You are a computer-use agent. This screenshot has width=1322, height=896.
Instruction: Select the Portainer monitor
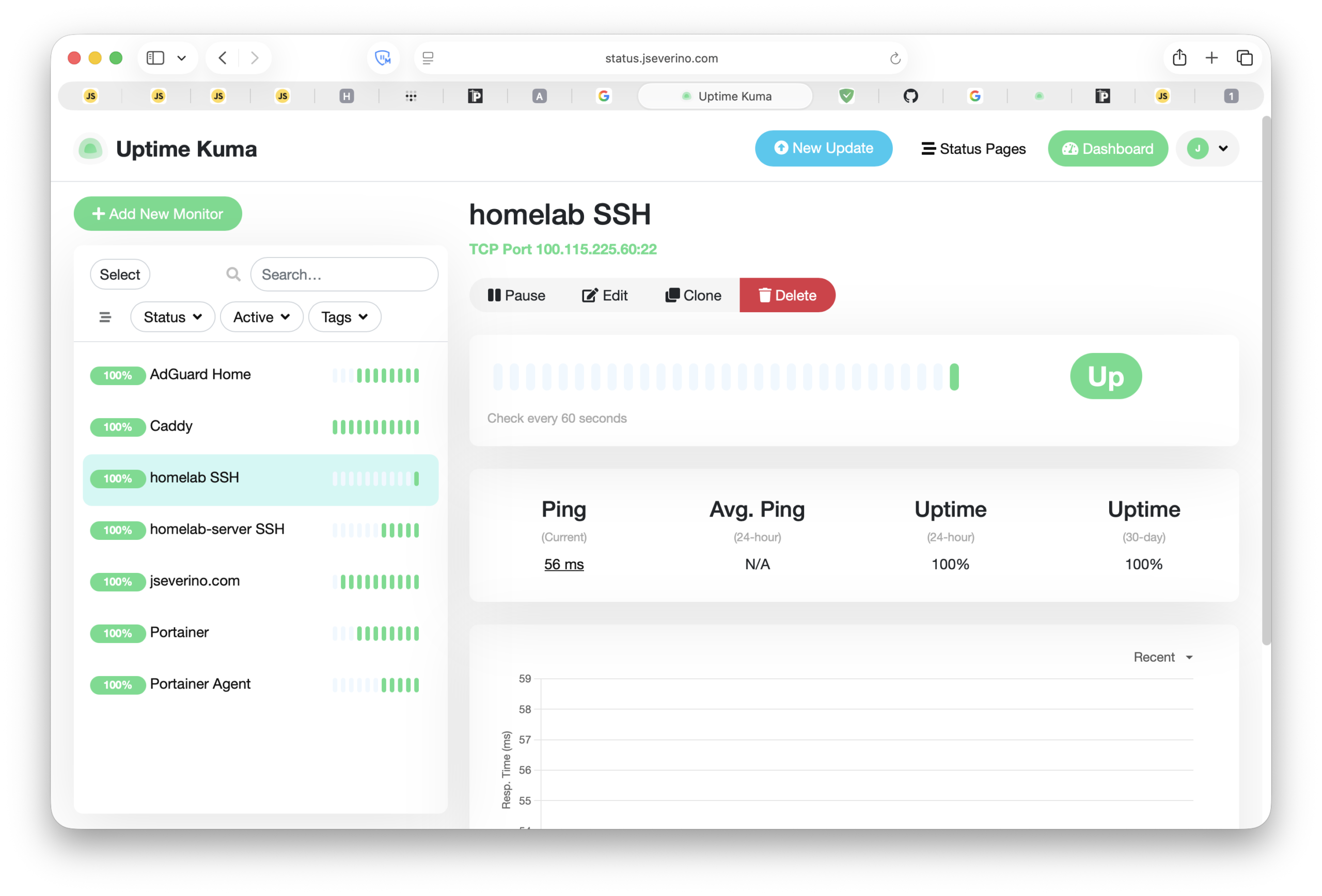point(261,633)
